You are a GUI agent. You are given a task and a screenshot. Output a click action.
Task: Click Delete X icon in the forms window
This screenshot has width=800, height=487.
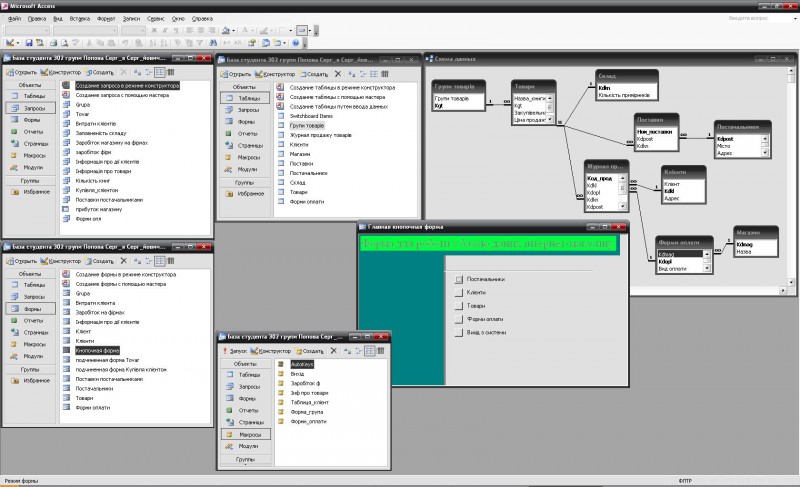coord(123,261)
